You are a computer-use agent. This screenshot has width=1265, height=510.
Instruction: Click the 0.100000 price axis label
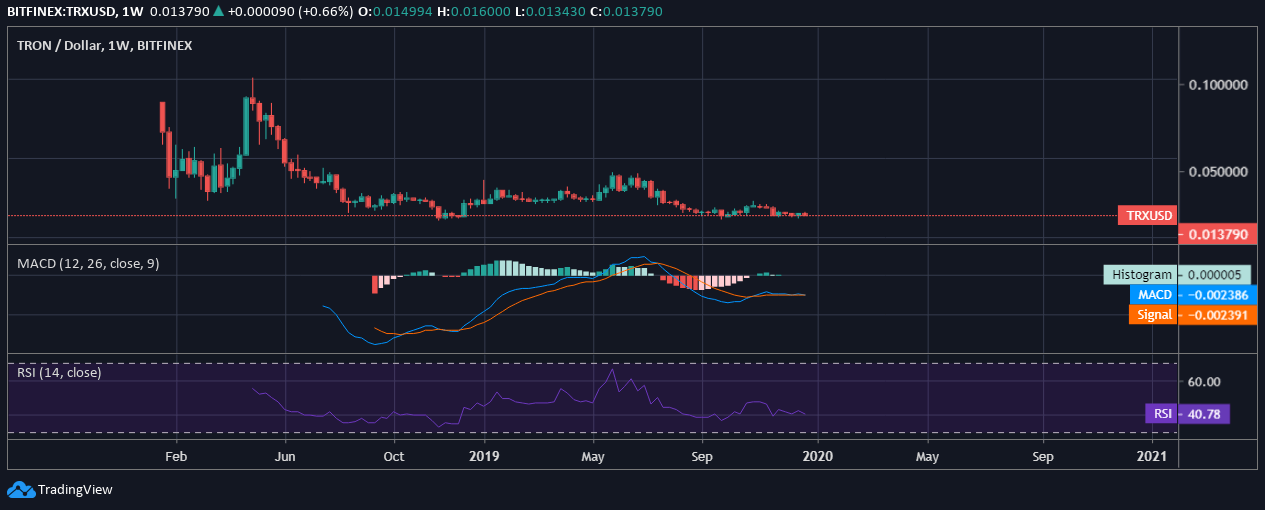pyautogui.click(x=1219, y=85)
